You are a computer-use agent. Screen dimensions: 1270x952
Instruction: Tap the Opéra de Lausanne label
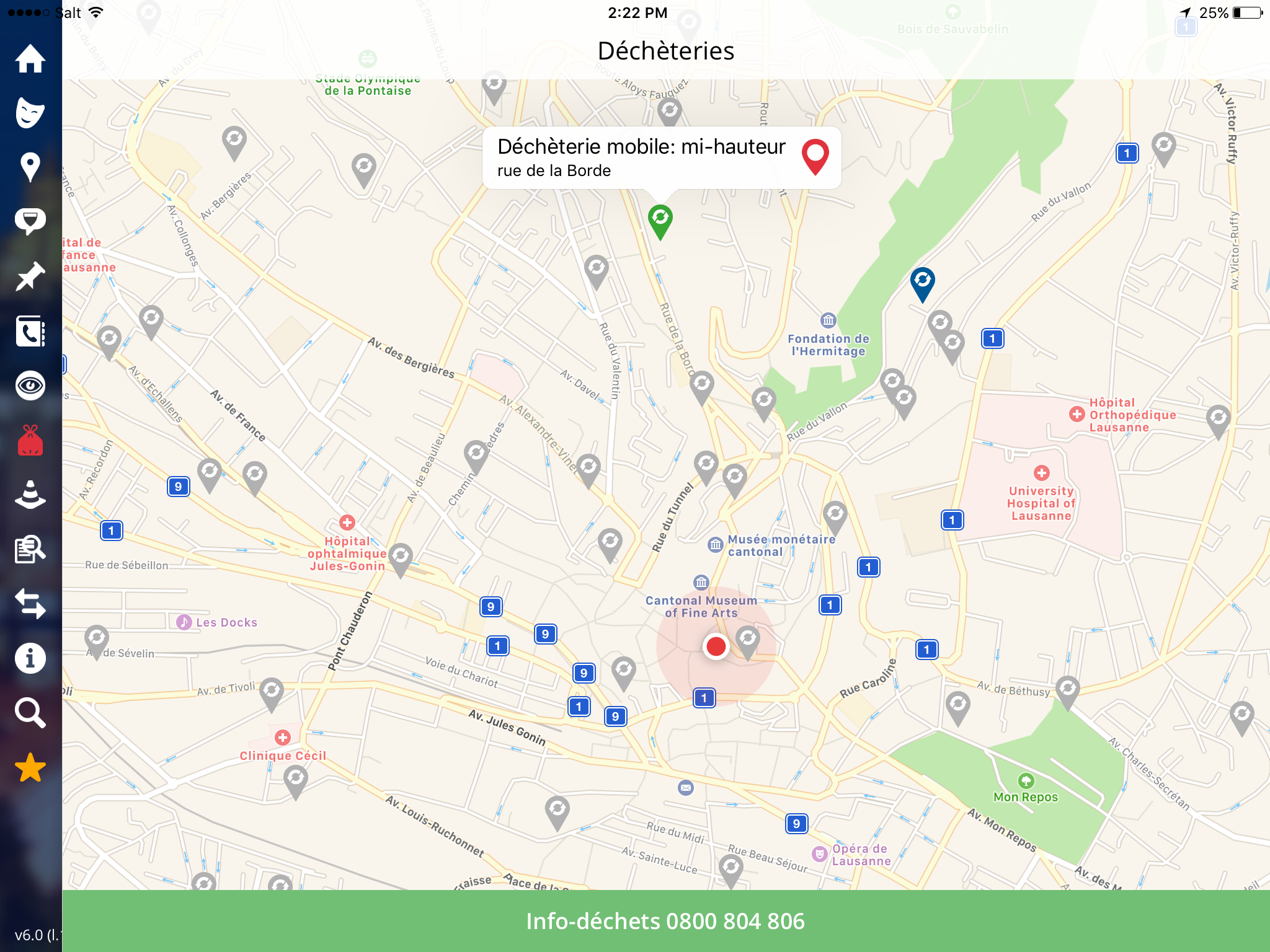861,855
